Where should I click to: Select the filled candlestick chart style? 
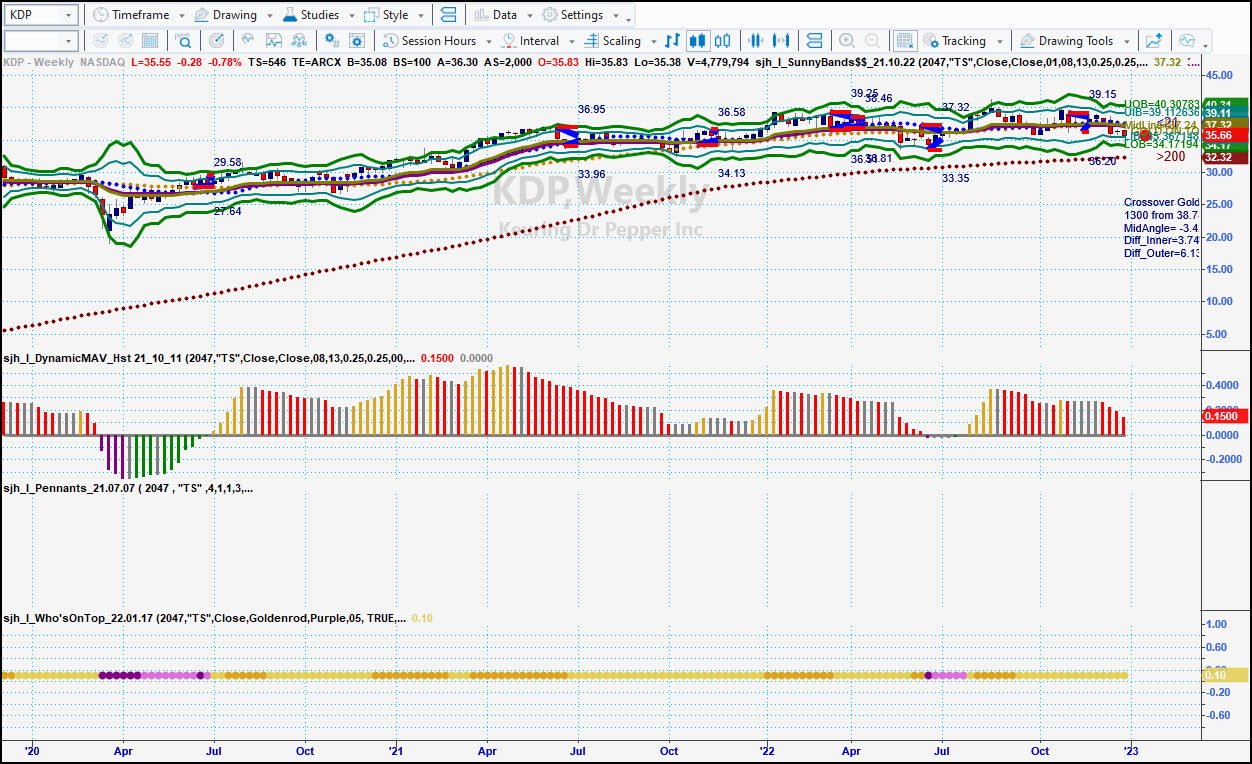point(698,41)
